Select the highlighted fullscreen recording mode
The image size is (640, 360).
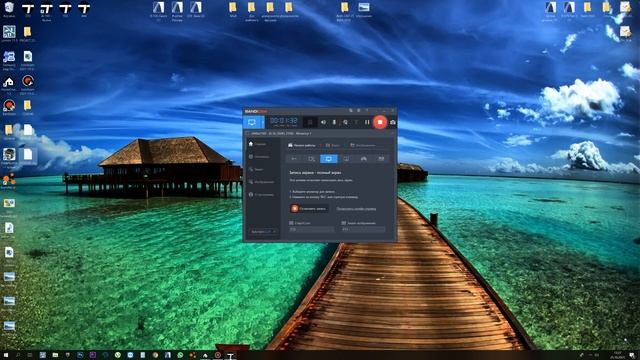(329, 159)
